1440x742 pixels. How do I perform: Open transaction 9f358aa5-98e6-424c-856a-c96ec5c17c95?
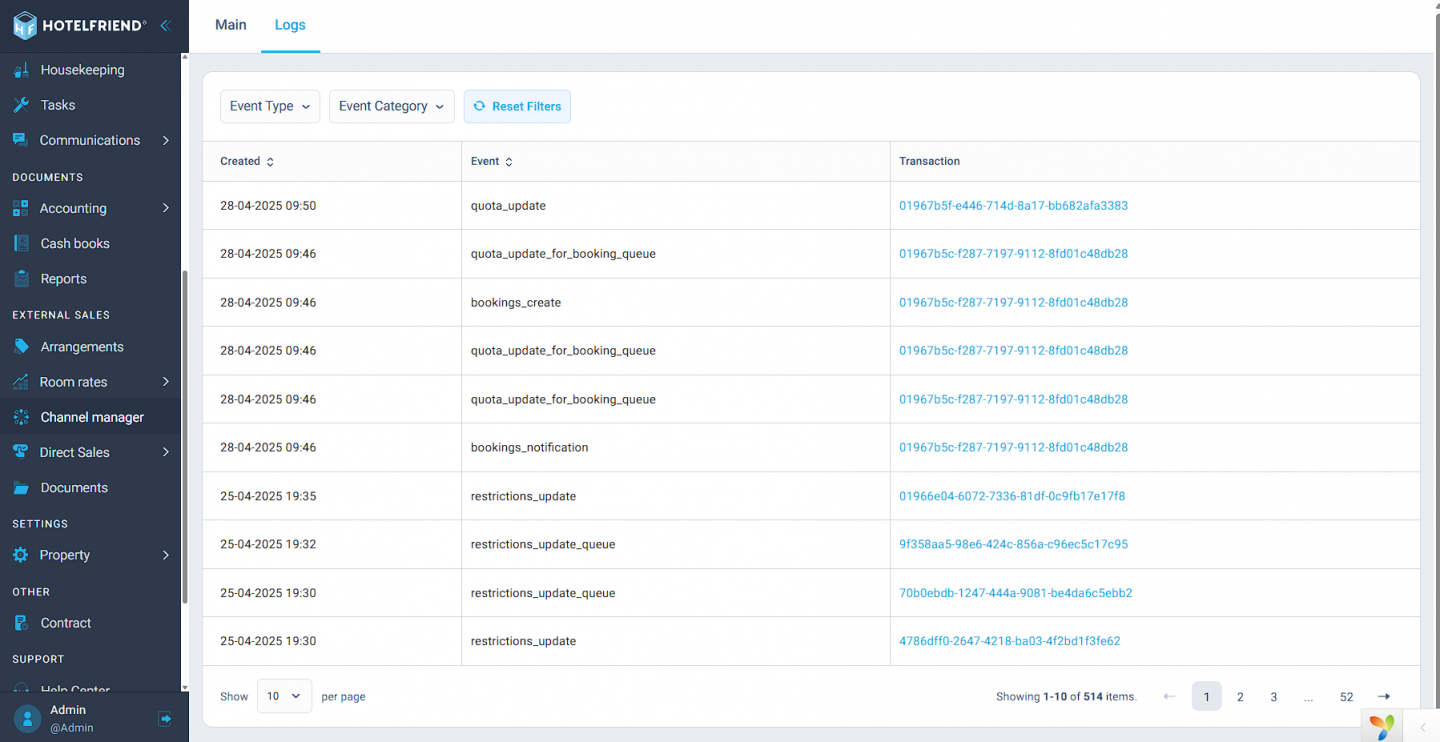point(1013,544)
